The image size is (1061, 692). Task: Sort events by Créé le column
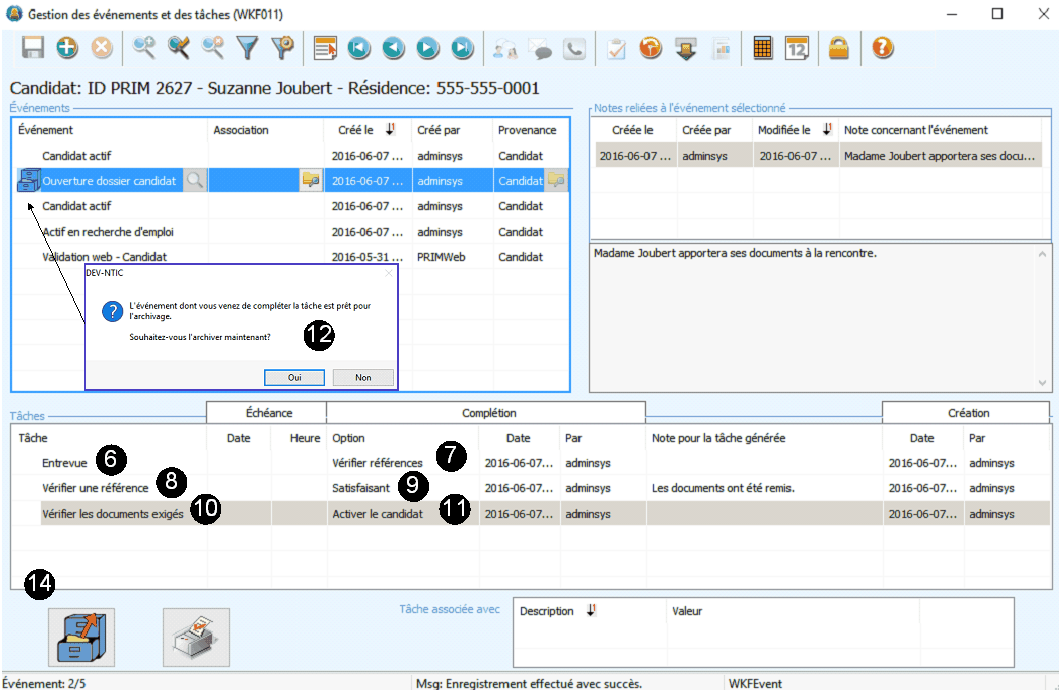[356, 130]
